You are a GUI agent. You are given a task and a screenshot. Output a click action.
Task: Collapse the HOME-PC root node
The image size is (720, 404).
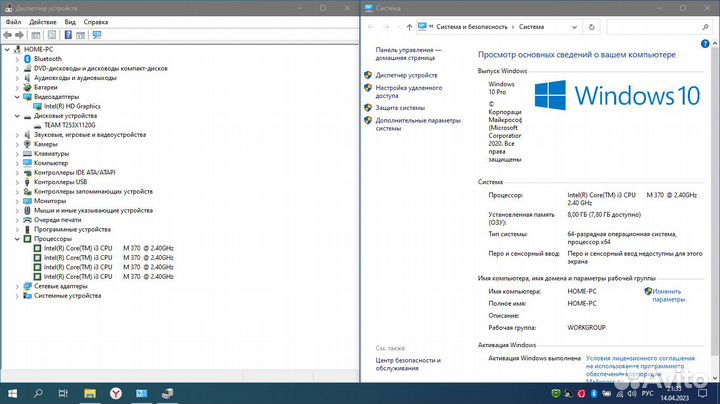pyautogui.click(x=7, y=49)
